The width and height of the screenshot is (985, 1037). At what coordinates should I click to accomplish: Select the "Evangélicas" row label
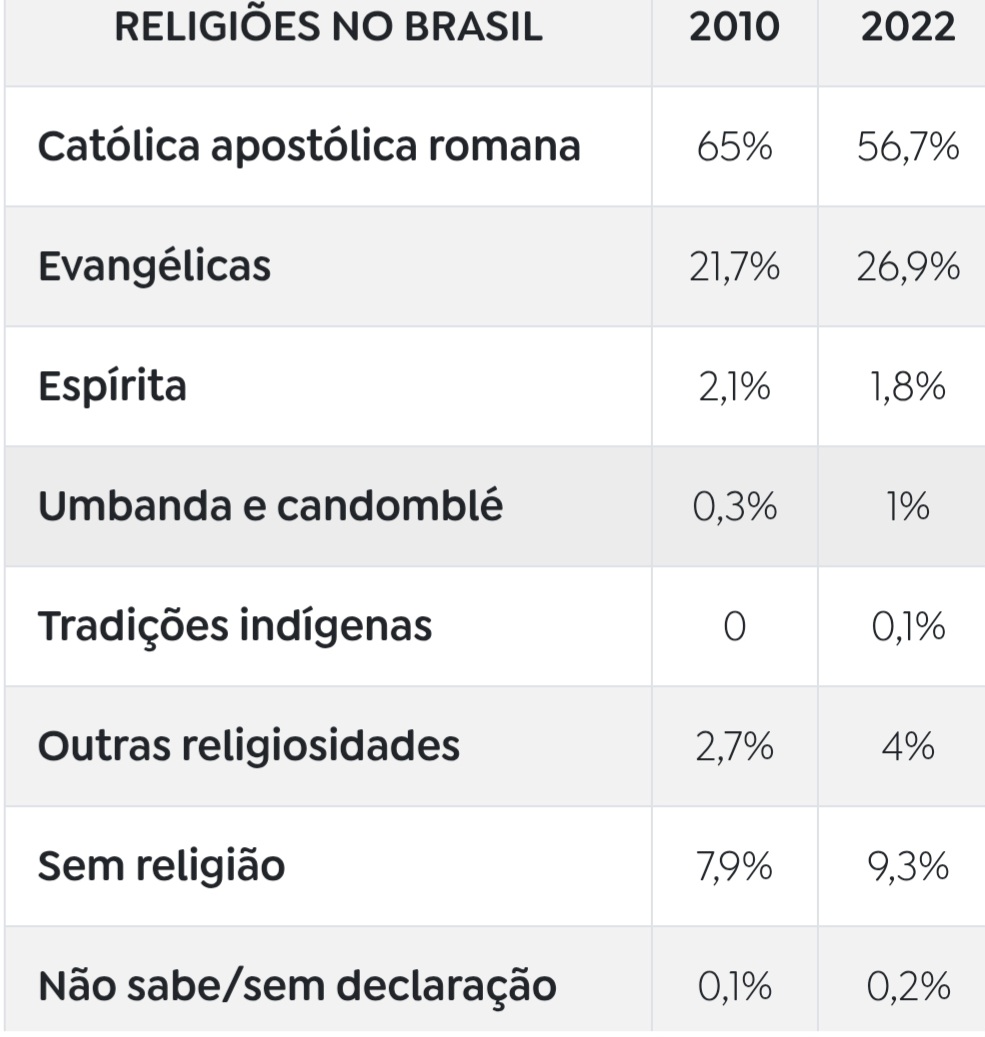(x=154, y=266)
